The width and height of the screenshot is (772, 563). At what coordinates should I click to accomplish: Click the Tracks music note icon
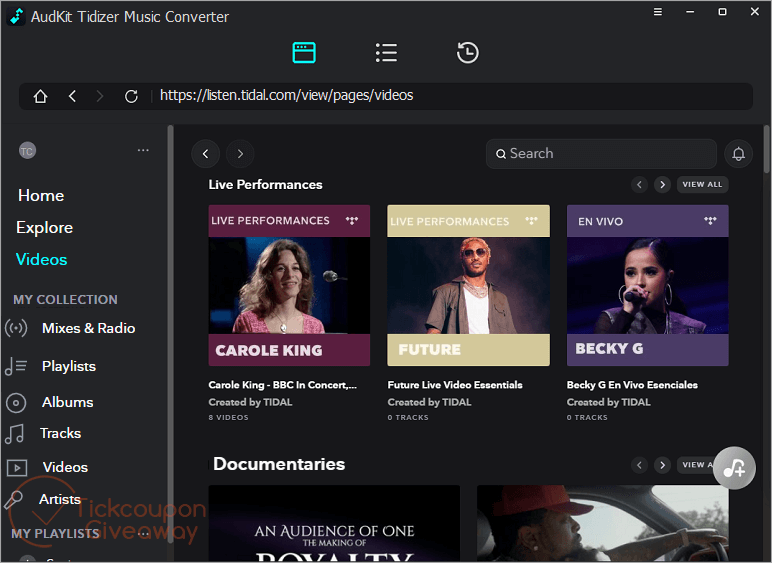[14, 434]
